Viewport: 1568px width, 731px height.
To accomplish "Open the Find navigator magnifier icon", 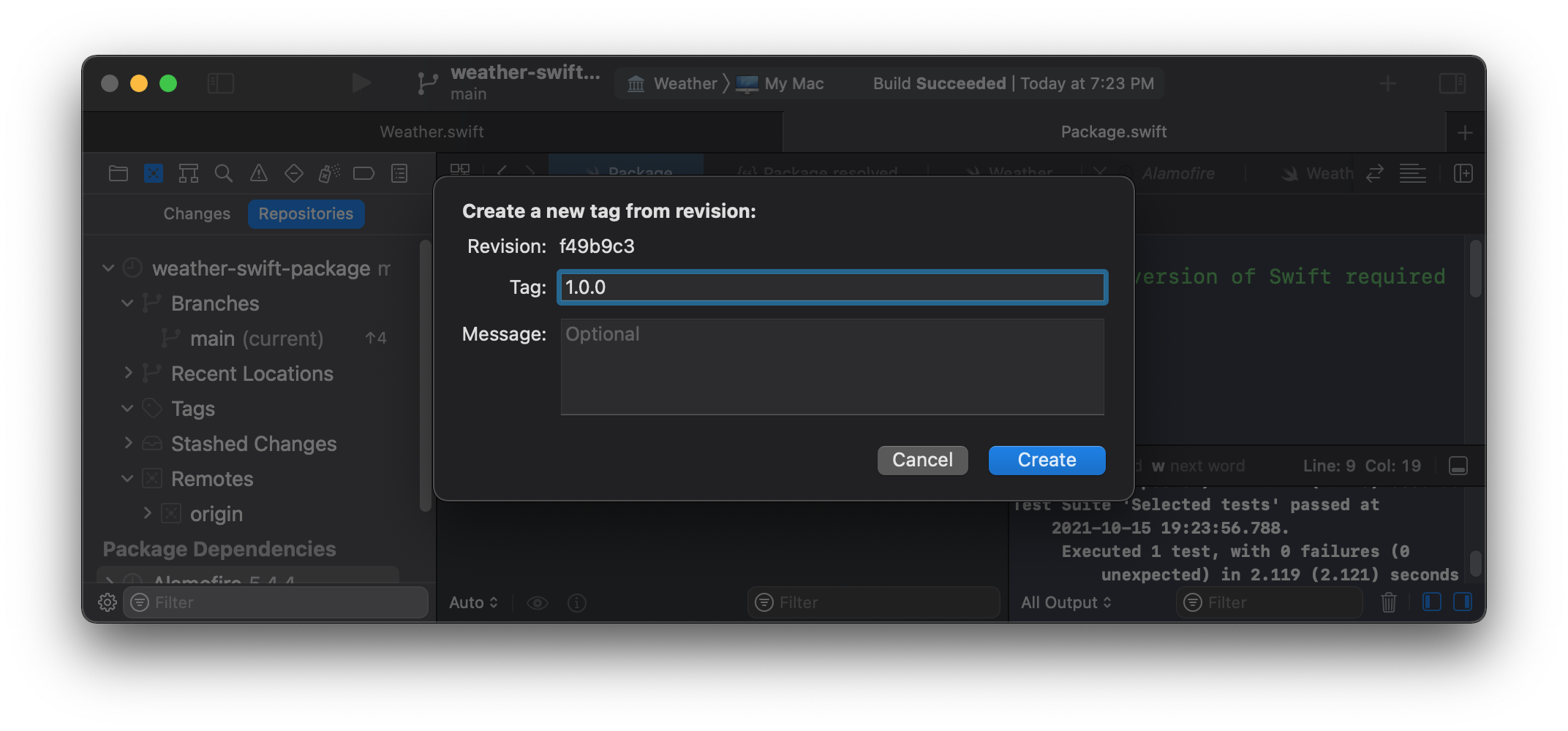I will click(x=224, y=173).
